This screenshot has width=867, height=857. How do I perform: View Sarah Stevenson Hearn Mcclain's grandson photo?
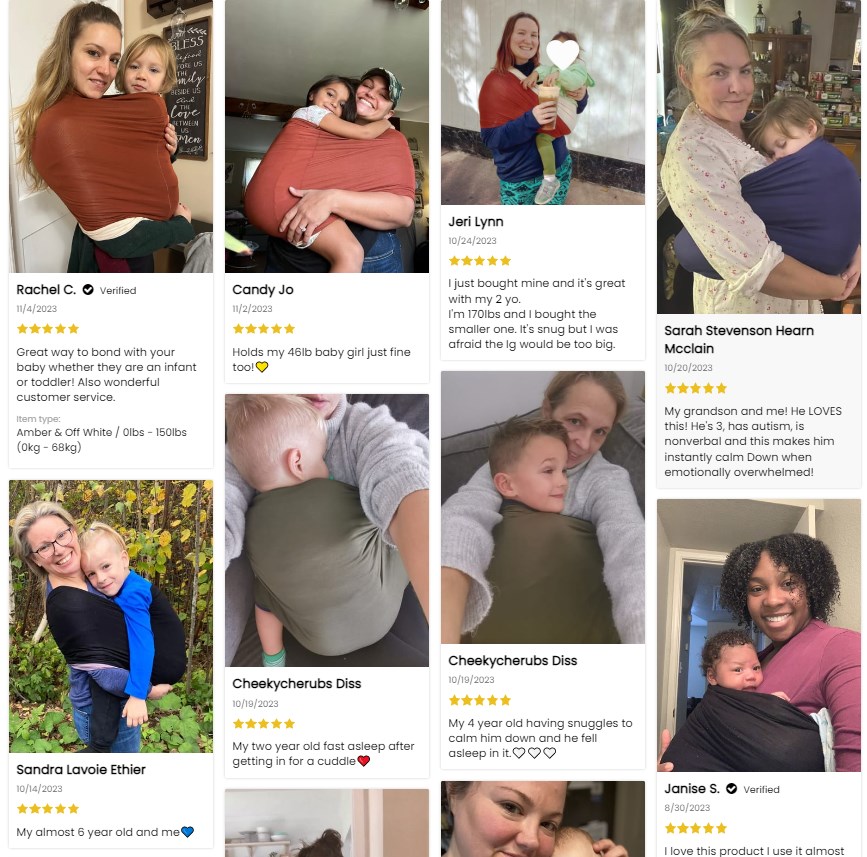click(x=759, y=156)
